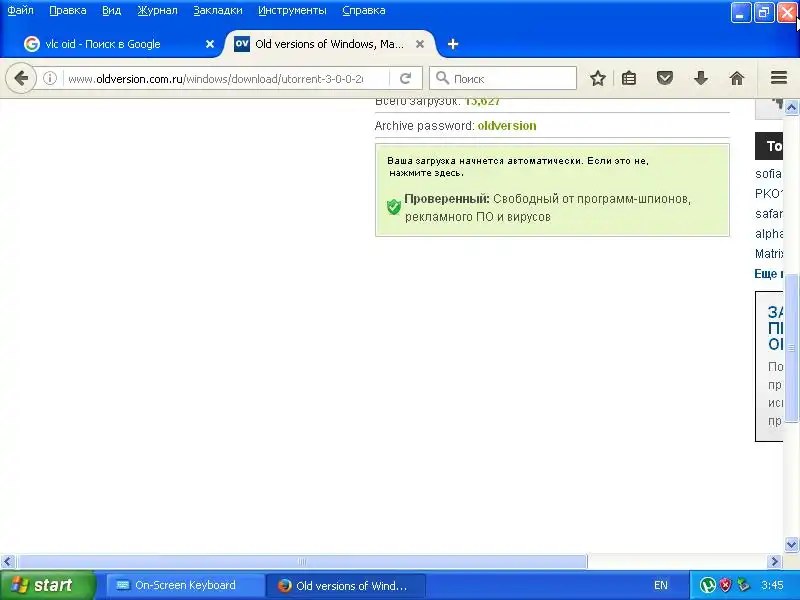Image resolution: width=800 pixels, height=600 pixels.
Task: Click horizontal scrollbar right arrow
Action: (x=774, y=562)
